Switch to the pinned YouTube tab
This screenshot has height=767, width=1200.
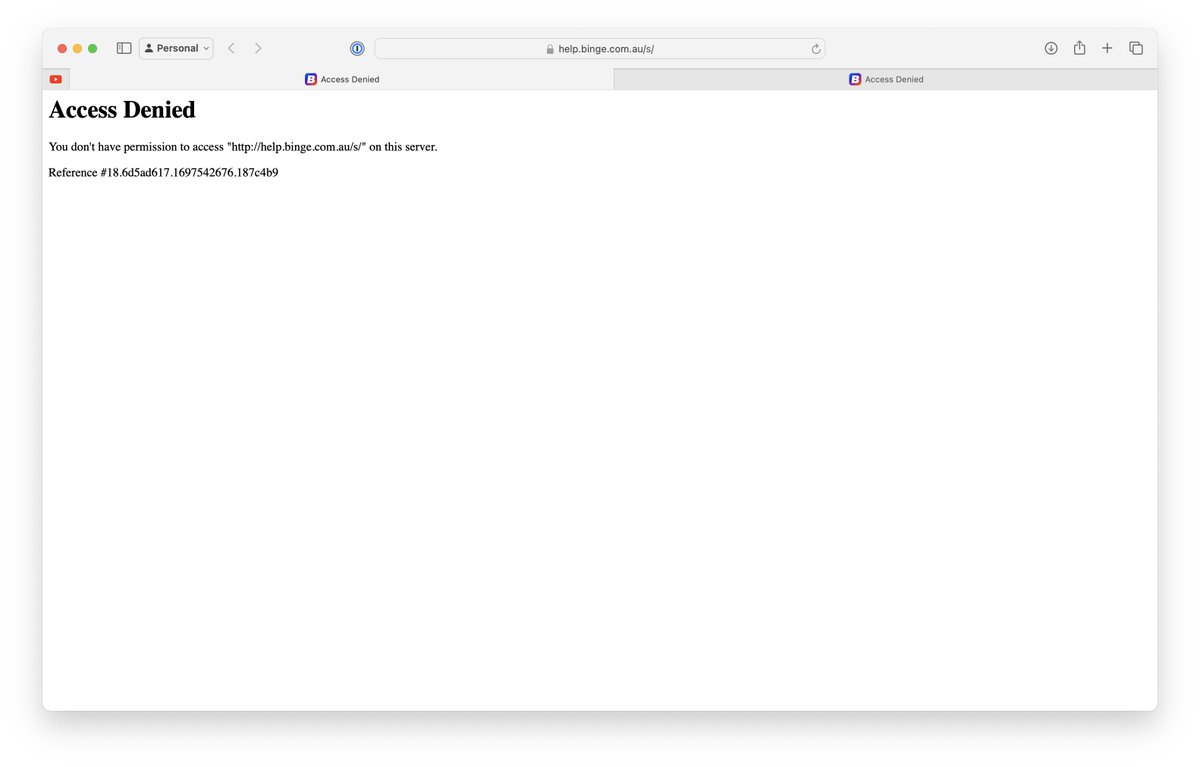coord(56,79)
